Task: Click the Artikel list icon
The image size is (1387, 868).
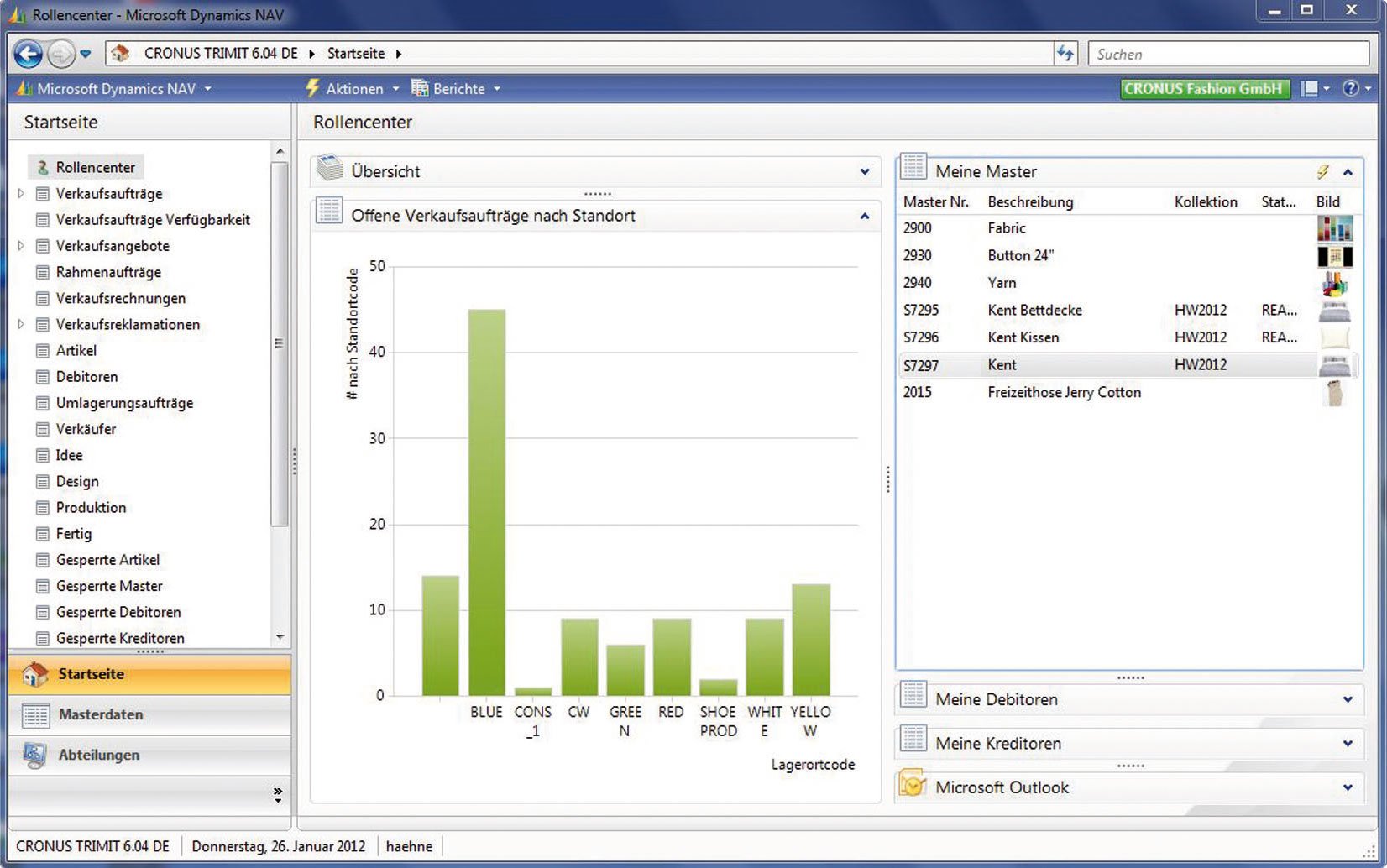Action: click(x=42, y=351)
